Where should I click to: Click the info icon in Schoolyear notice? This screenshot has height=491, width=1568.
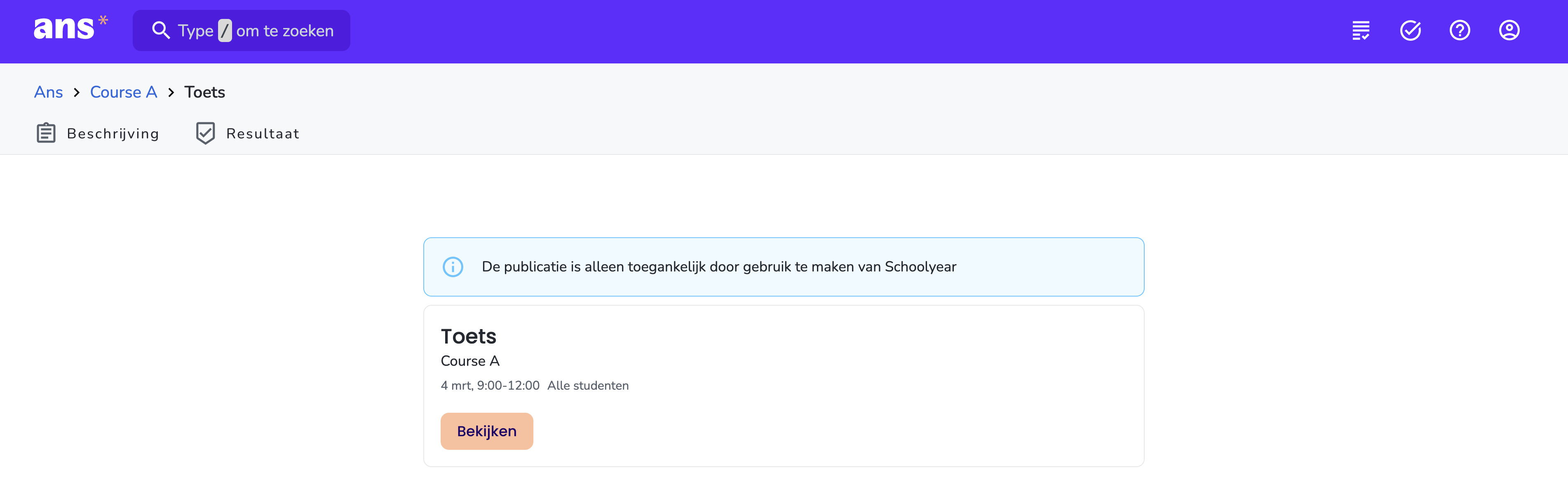(453, 267)
